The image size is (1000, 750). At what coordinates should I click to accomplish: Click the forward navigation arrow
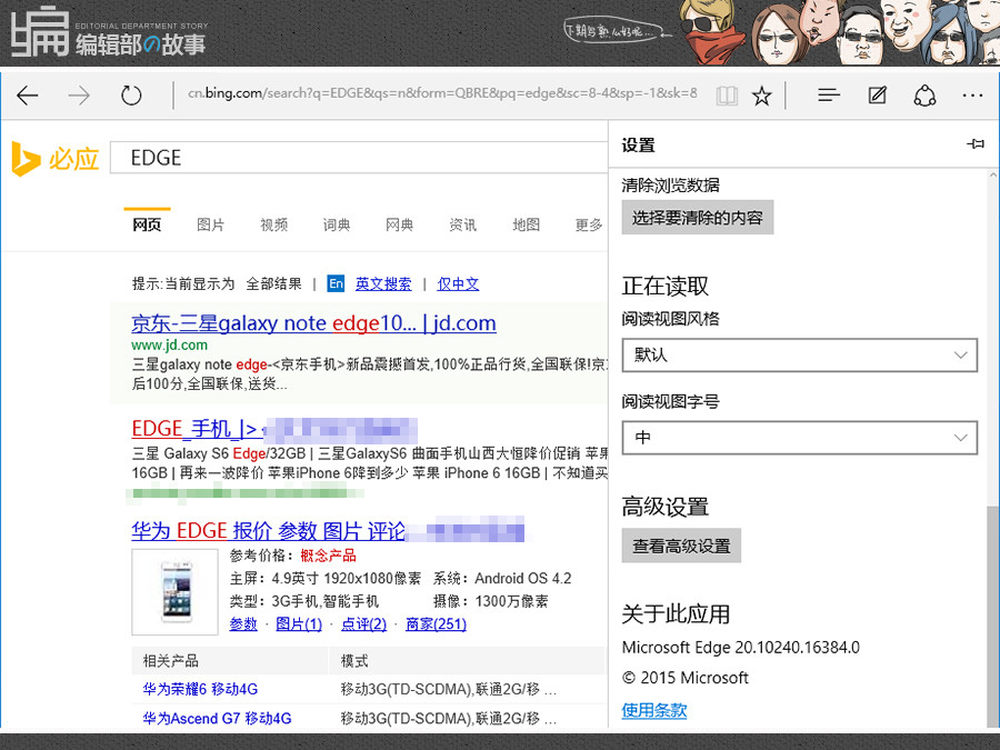click(x=79, y=96)
